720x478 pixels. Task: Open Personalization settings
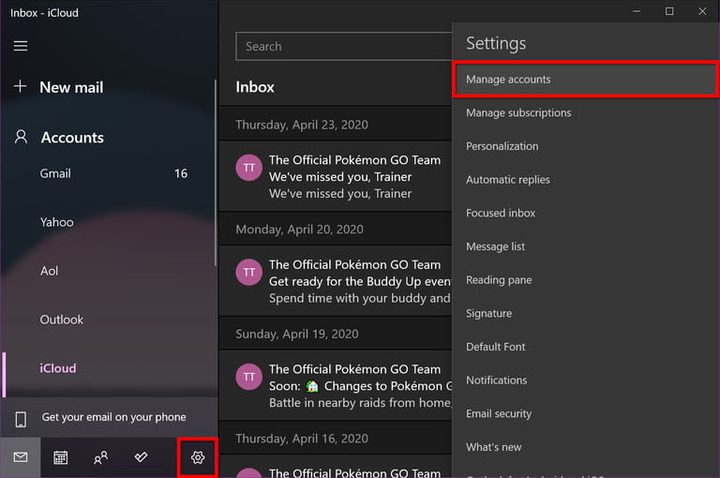click(x=502, y=146)
